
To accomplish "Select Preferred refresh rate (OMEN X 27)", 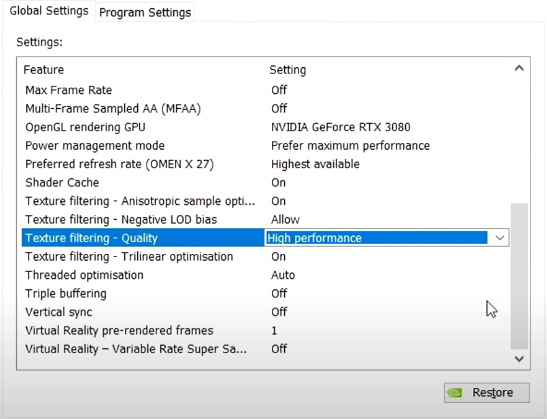I will pyautogui.click(x=119, y=164).
